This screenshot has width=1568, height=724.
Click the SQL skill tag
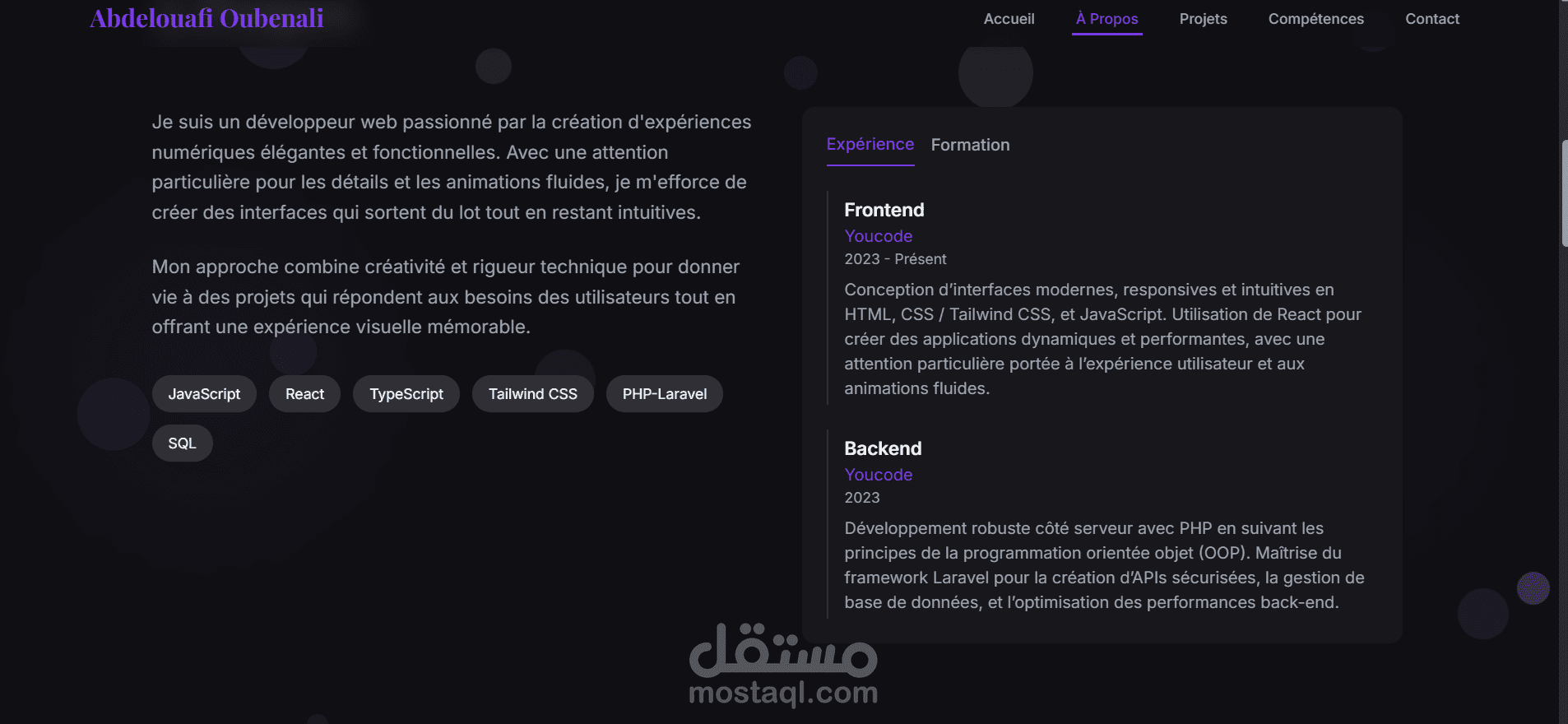point(182,443)
